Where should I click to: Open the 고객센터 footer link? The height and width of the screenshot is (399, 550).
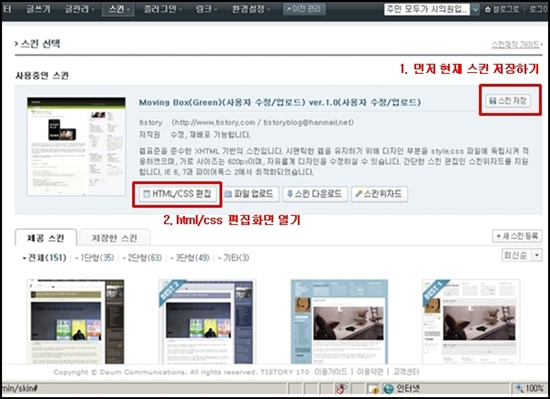coord(406,372)
